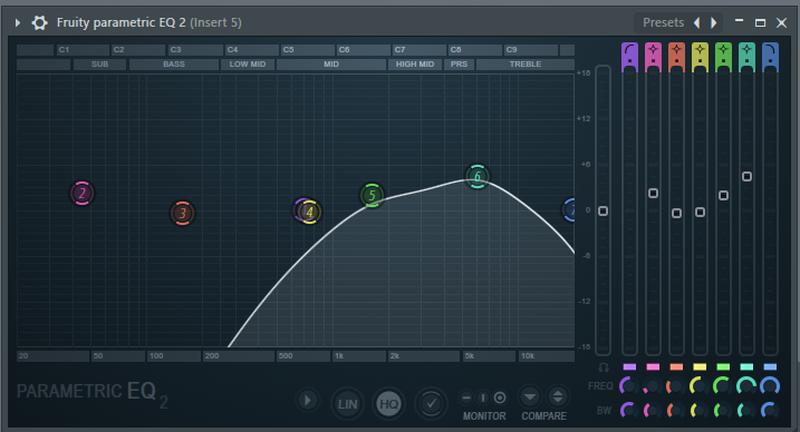Select band 2 pink node

(82, 193)
